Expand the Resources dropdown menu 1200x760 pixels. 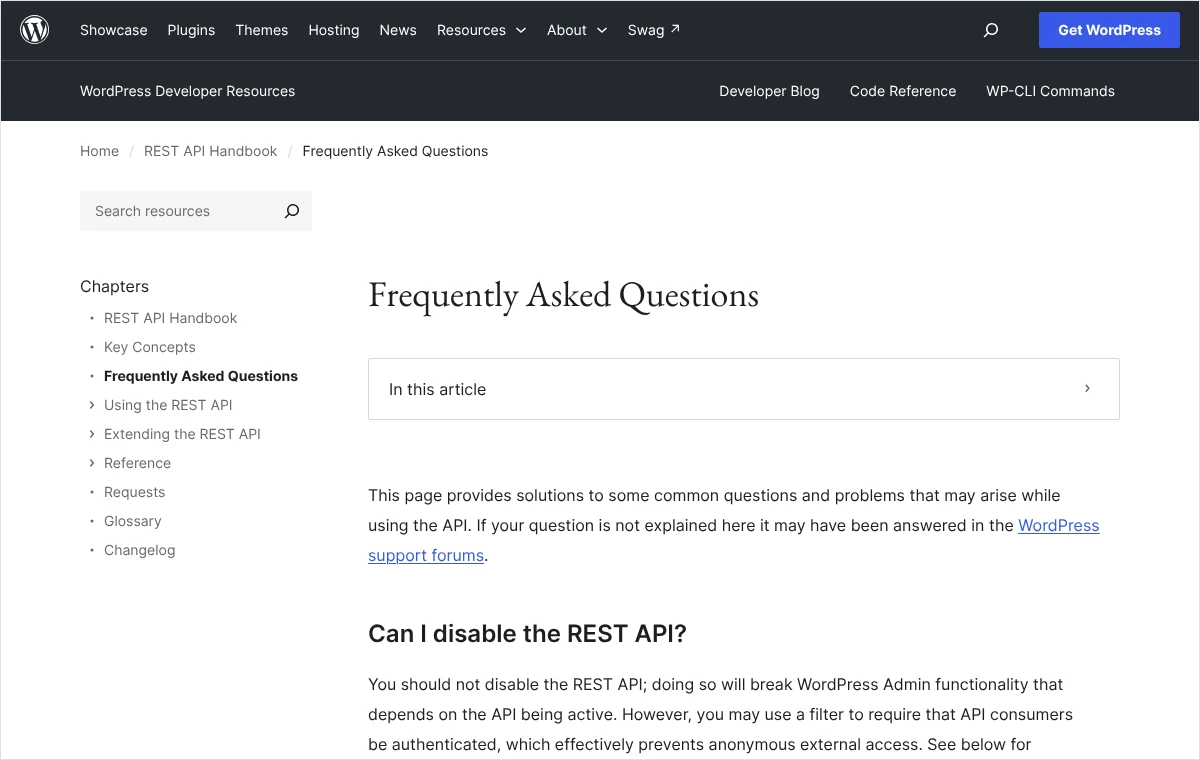pos(481,30)
